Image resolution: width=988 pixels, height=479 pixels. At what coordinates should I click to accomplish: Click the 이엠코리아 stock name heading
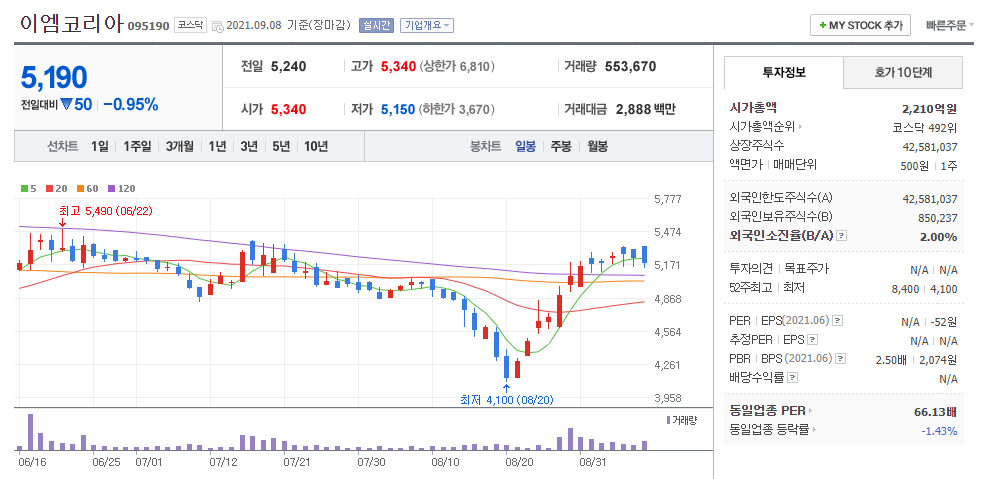(72, 23)
